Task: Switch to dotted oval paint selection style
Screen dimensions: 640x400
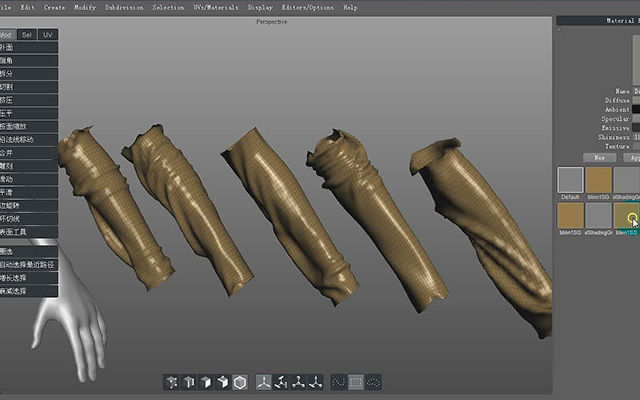Action: (x=373, y=382)
